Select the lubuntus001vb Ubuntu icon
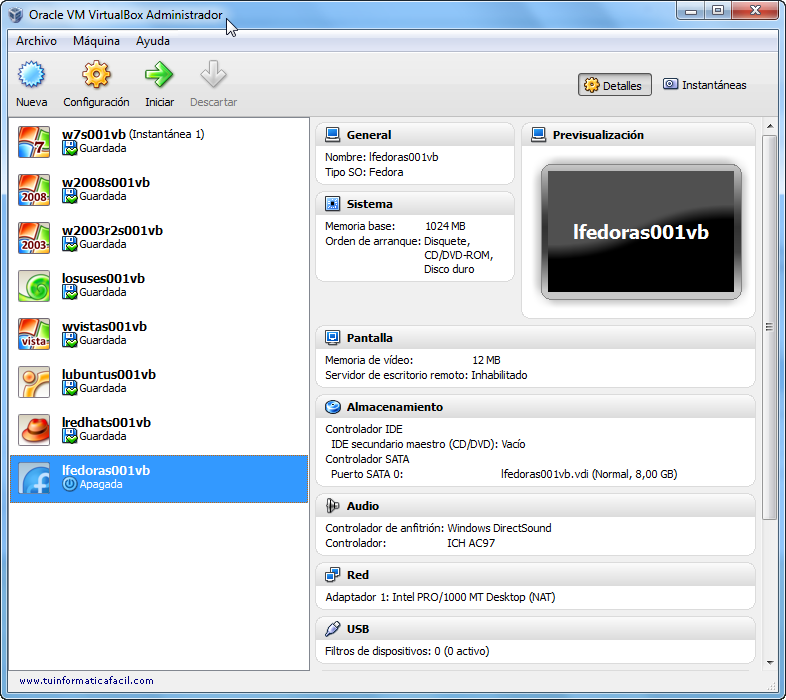 pyautogui.click(x=34, y=382)
